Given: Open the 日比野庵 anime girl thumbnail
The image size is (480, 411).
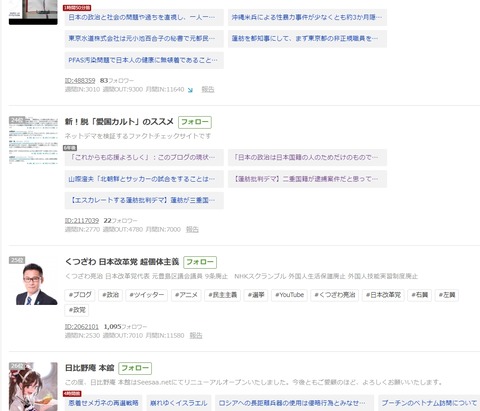Looking at the screenshot, I should point(33,387).
